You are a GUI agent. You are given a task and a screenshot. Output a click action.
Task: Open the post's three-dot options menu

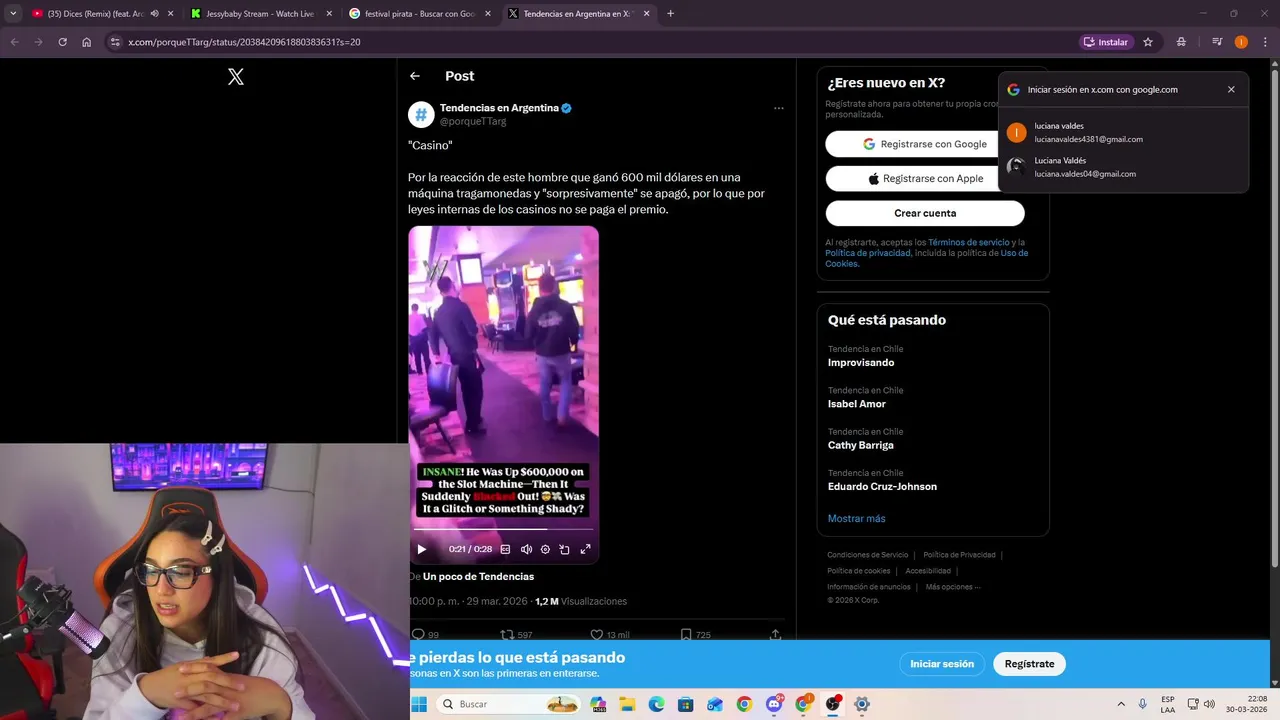(779, 108)
